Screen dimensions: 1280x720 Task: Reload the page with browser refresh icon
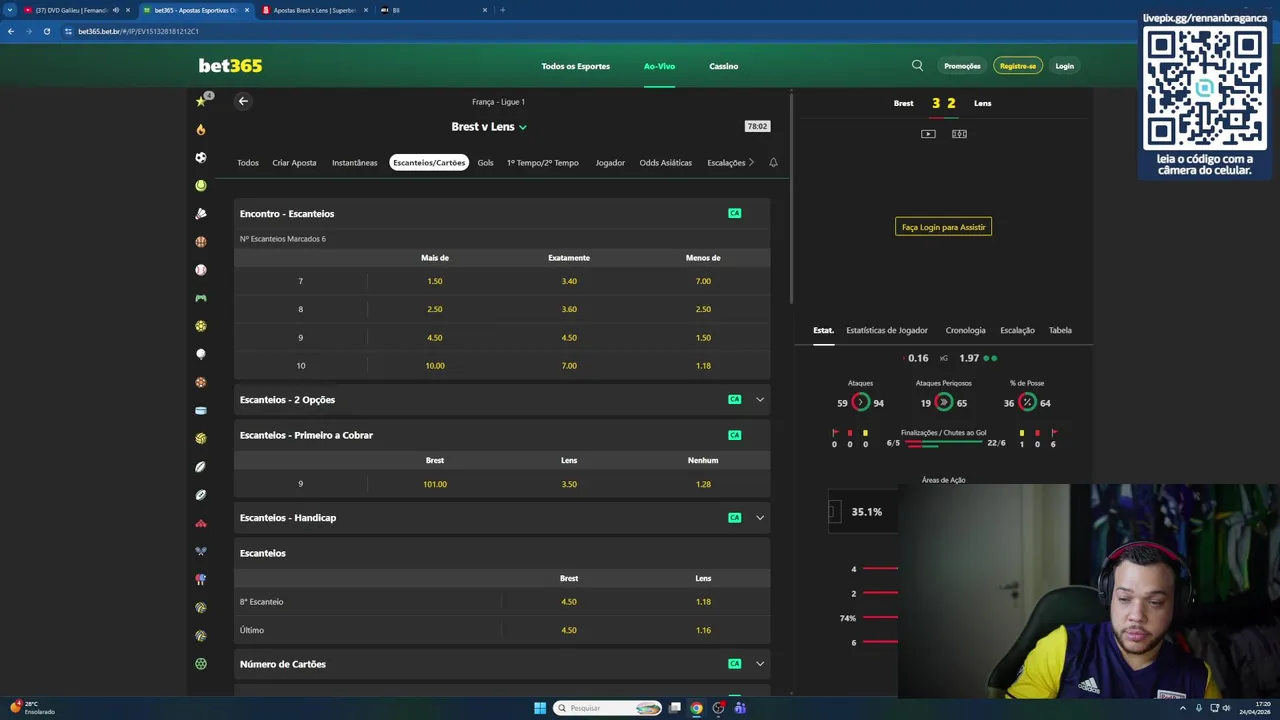[x=46, y=31]
